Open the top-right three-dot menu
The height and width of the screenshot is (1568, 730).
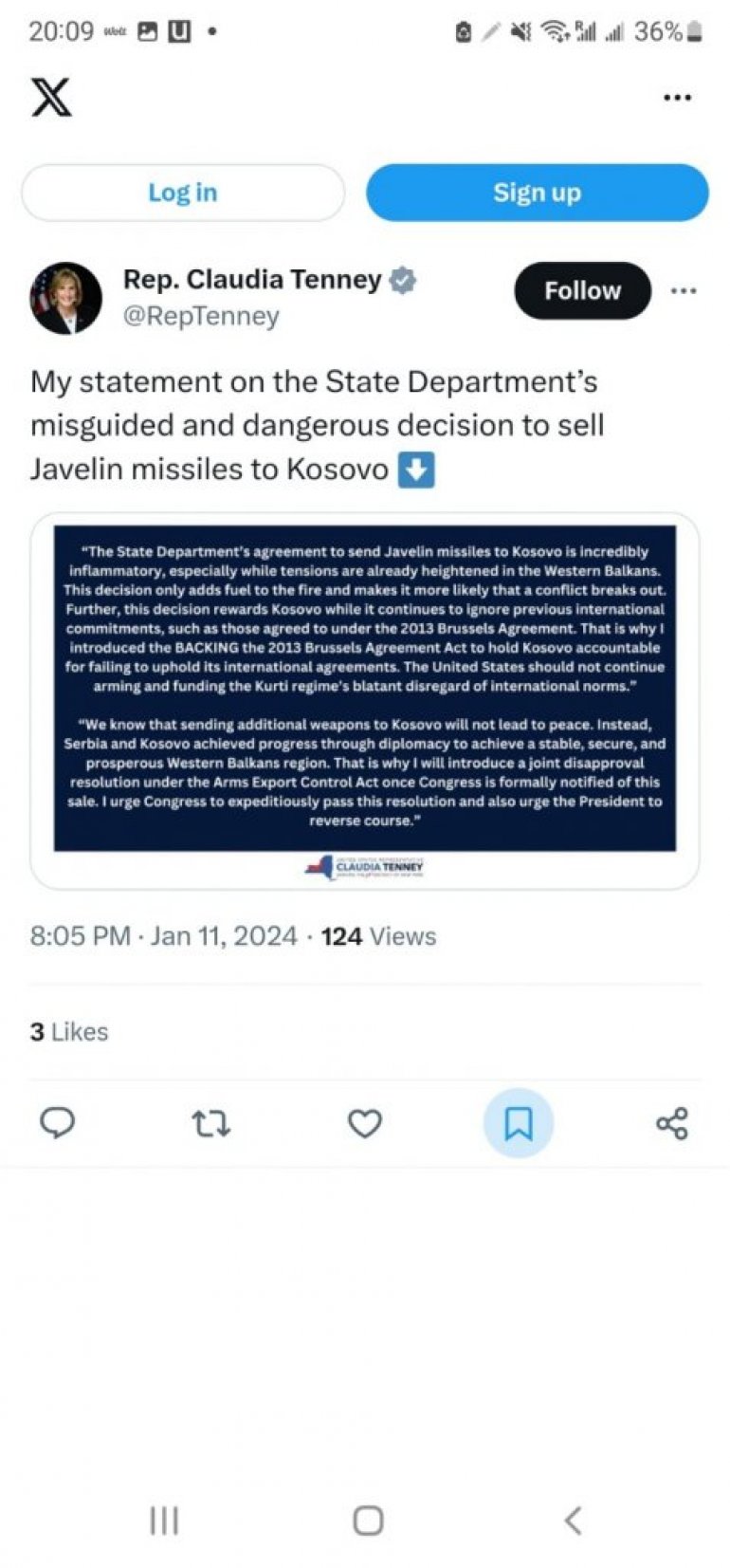coord(677,98)
